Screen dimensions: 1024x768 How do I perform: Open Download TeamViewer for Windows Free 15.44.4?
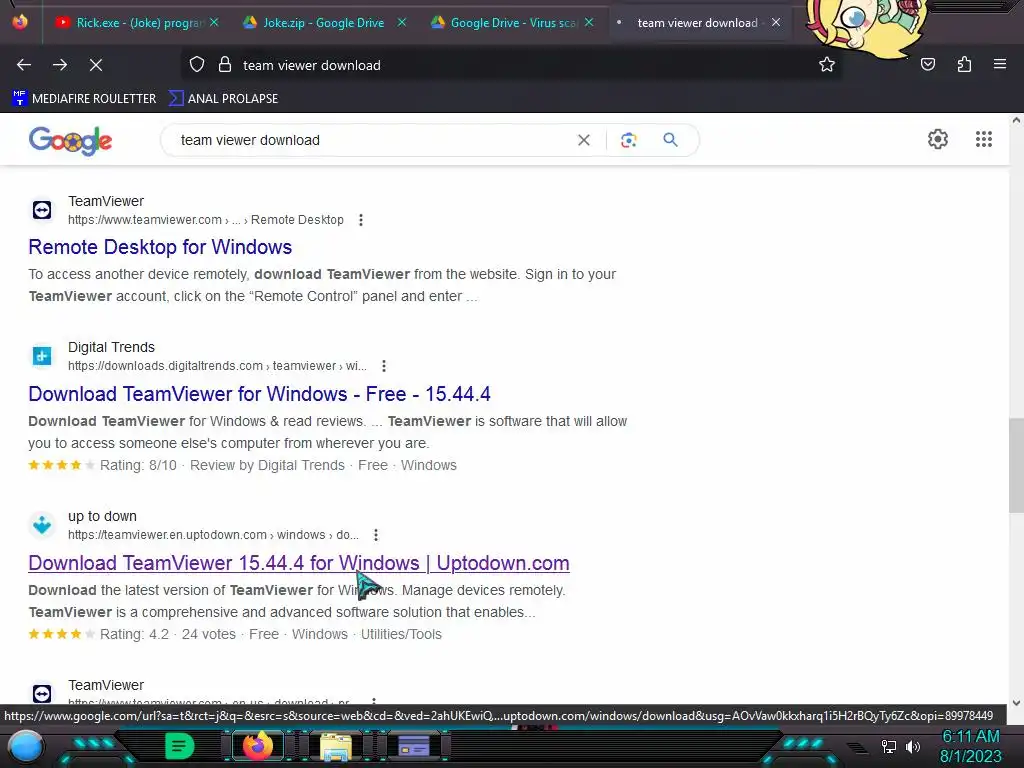259,394
